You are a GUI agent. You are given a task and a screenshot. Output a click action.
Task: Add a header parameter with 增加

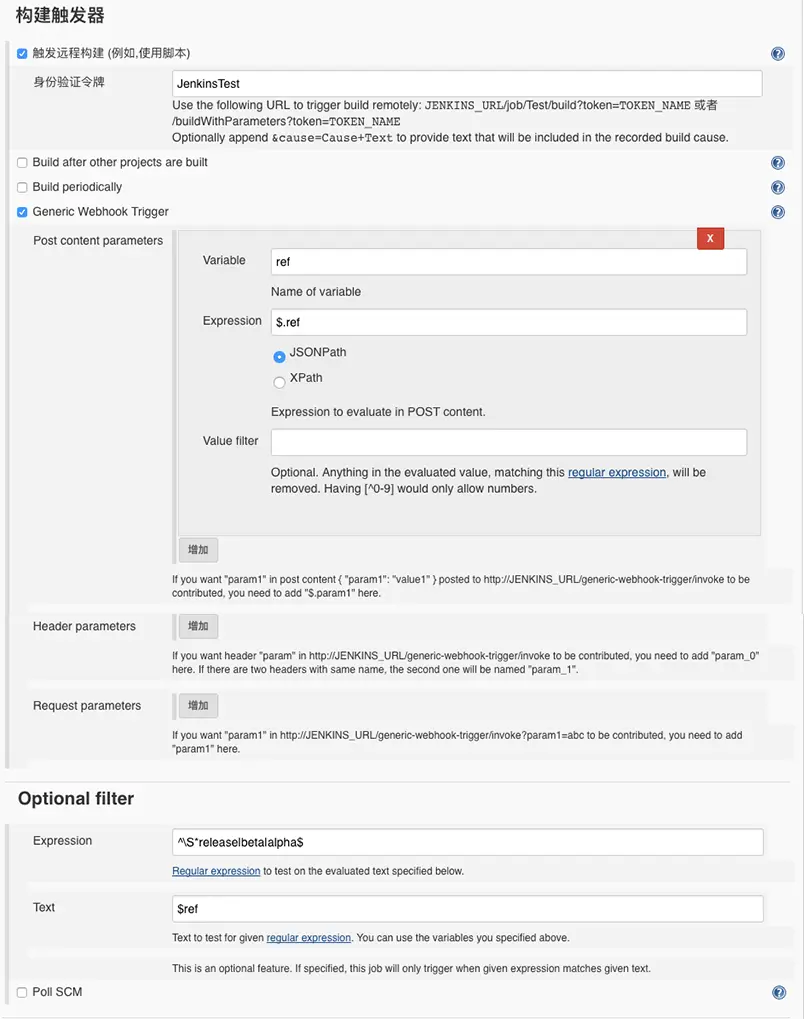tap(198, 626)
